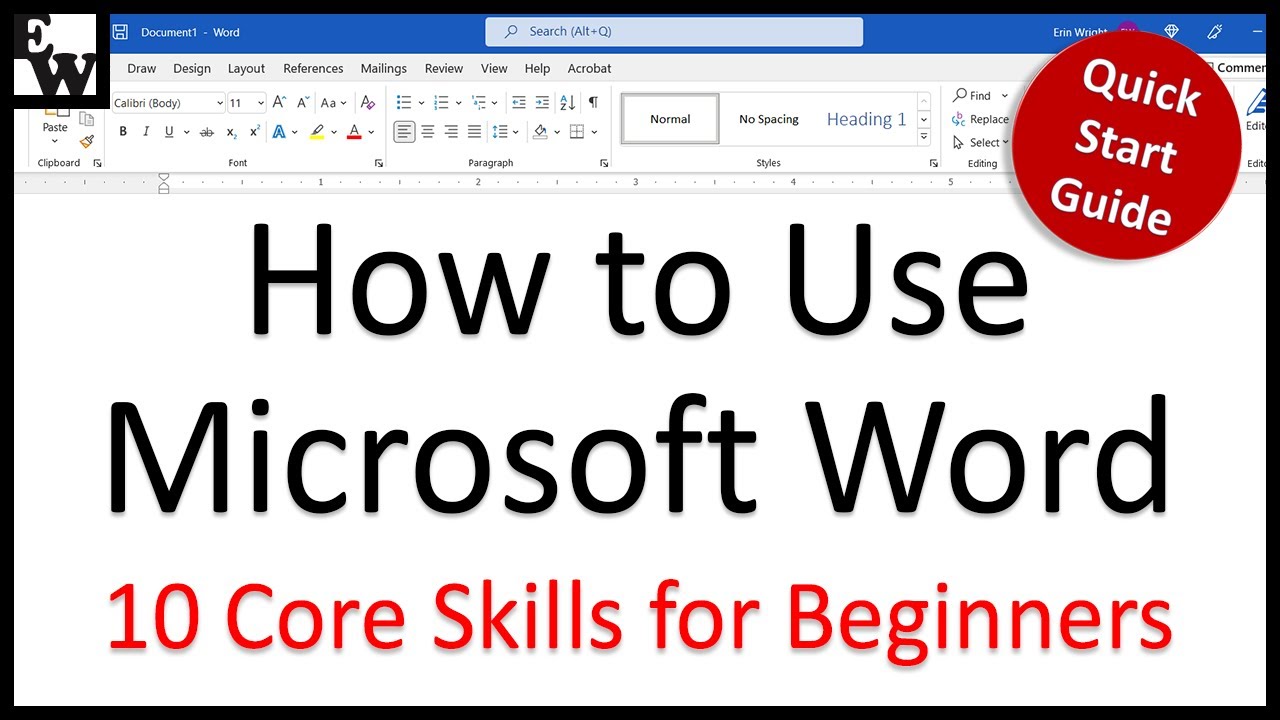
Task: Open the Styles pane launcher
Action: pos(933,163)
